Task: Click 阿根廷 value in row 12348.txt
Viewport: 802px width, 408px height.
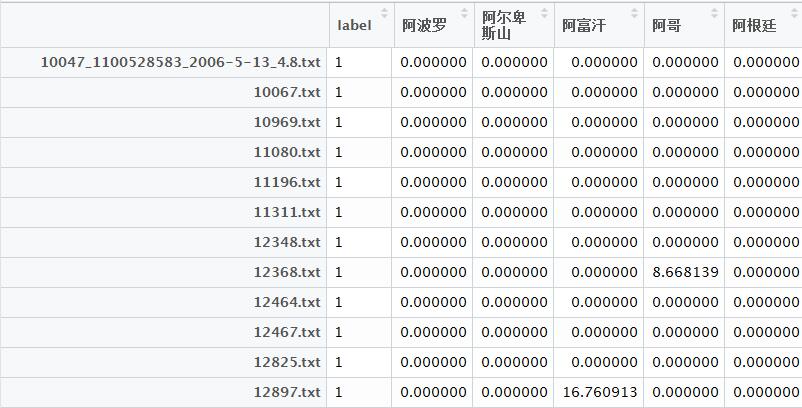Action: click(x=766, y=242)
